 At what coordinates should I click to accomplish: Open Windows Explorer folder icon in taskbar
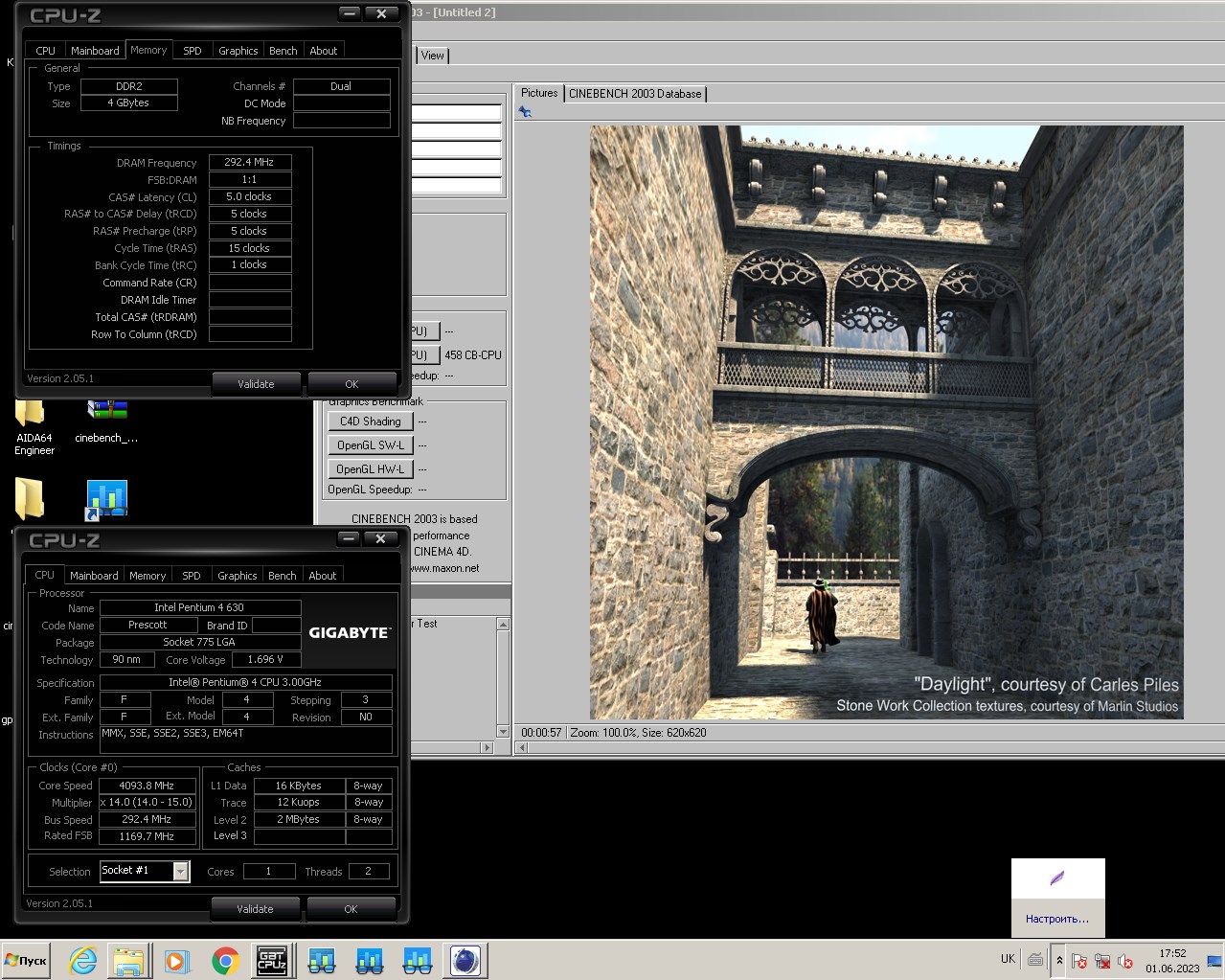coord(129,960)
